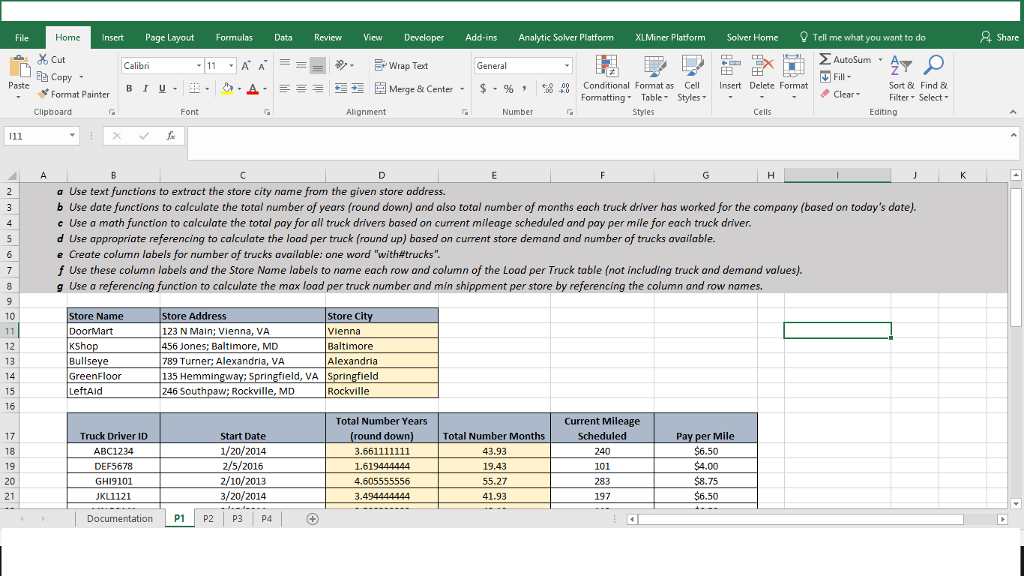Toggle Wrap Text
The image size is (1024, 576).
[x=401, y=65]
